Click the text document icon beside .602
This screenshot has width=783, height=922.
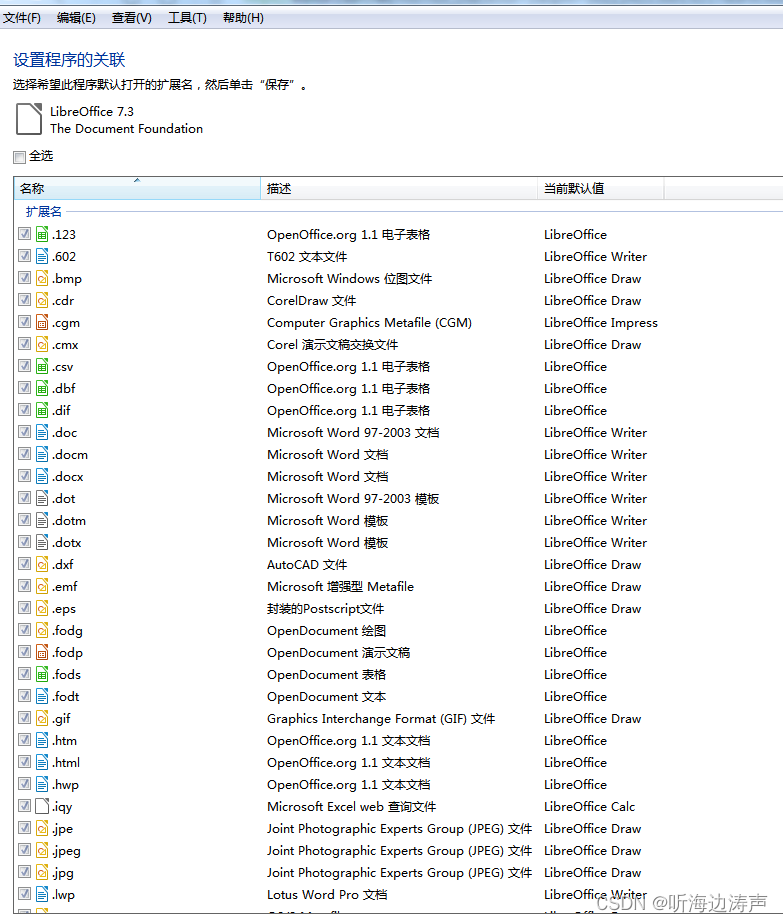click(x=42, y=256)
